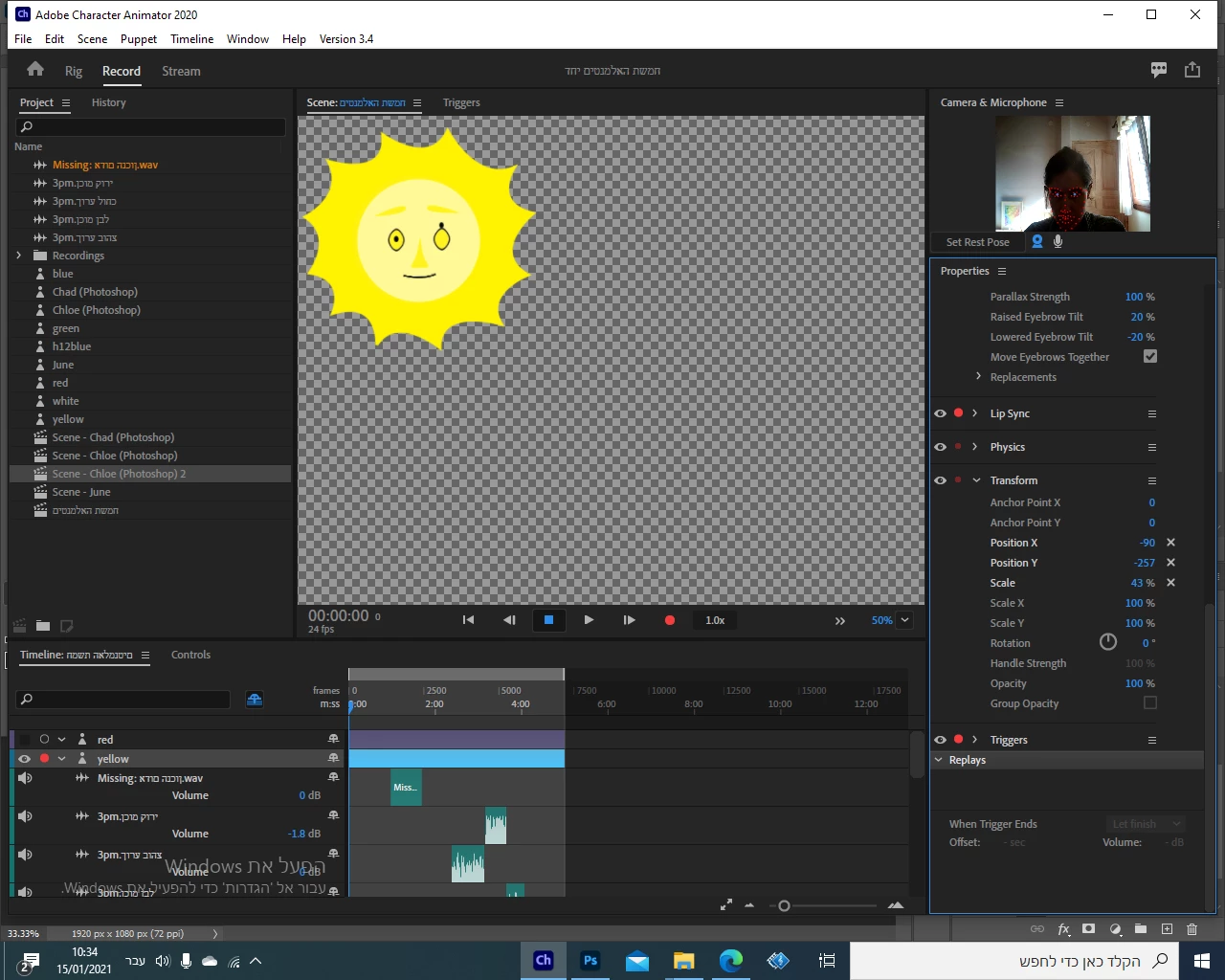
Task: Adjust the timeline zoom slider handle
Action: [784, 905]
